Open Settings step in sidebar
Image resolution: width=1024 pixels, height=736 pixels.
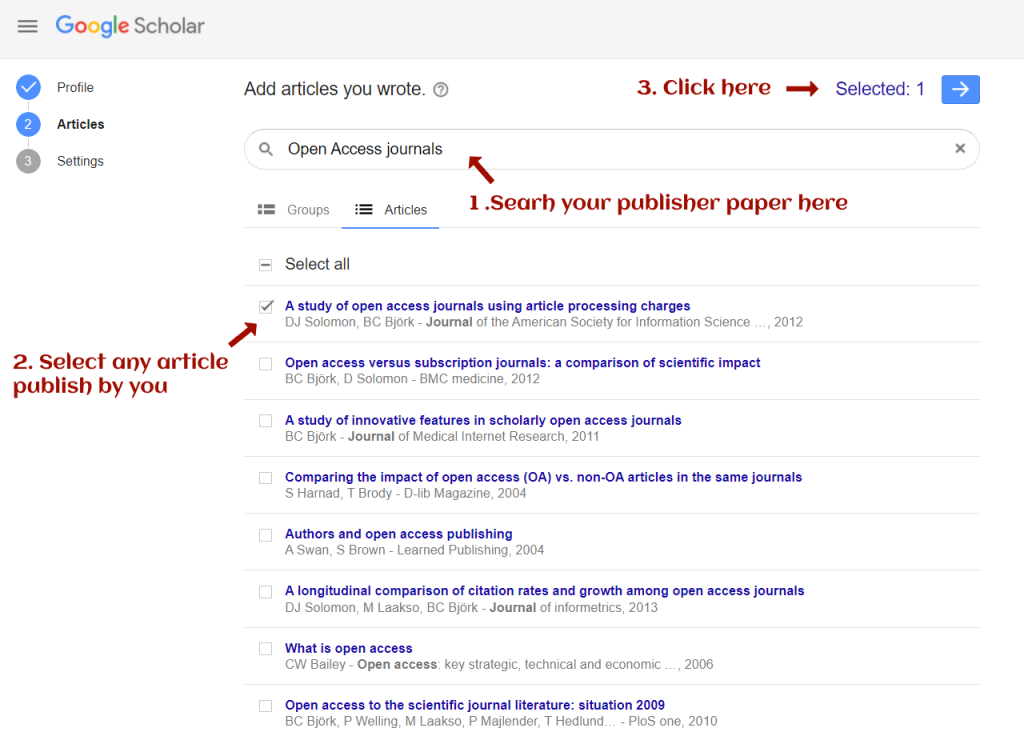point(80,161)
